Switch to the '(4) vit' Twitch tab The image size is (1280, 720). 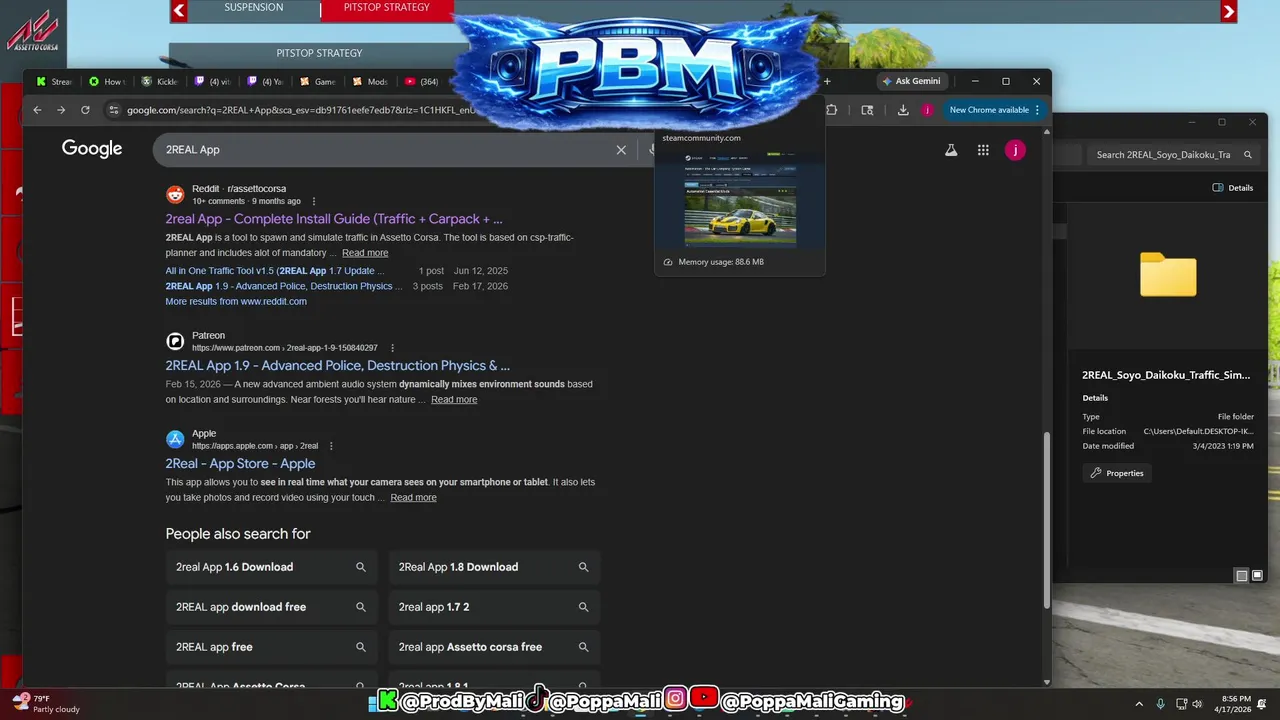[213, 82]
